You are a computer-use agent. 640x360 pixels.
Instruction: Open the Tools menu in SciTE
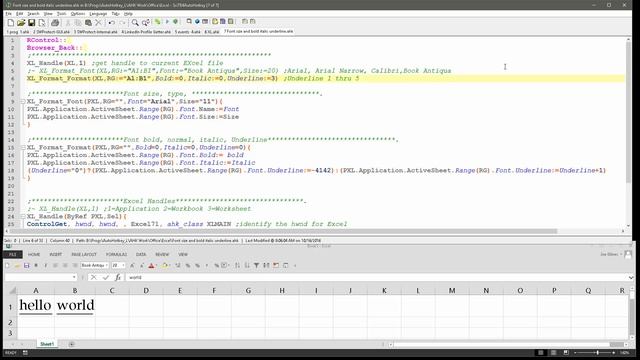point(61,13)
